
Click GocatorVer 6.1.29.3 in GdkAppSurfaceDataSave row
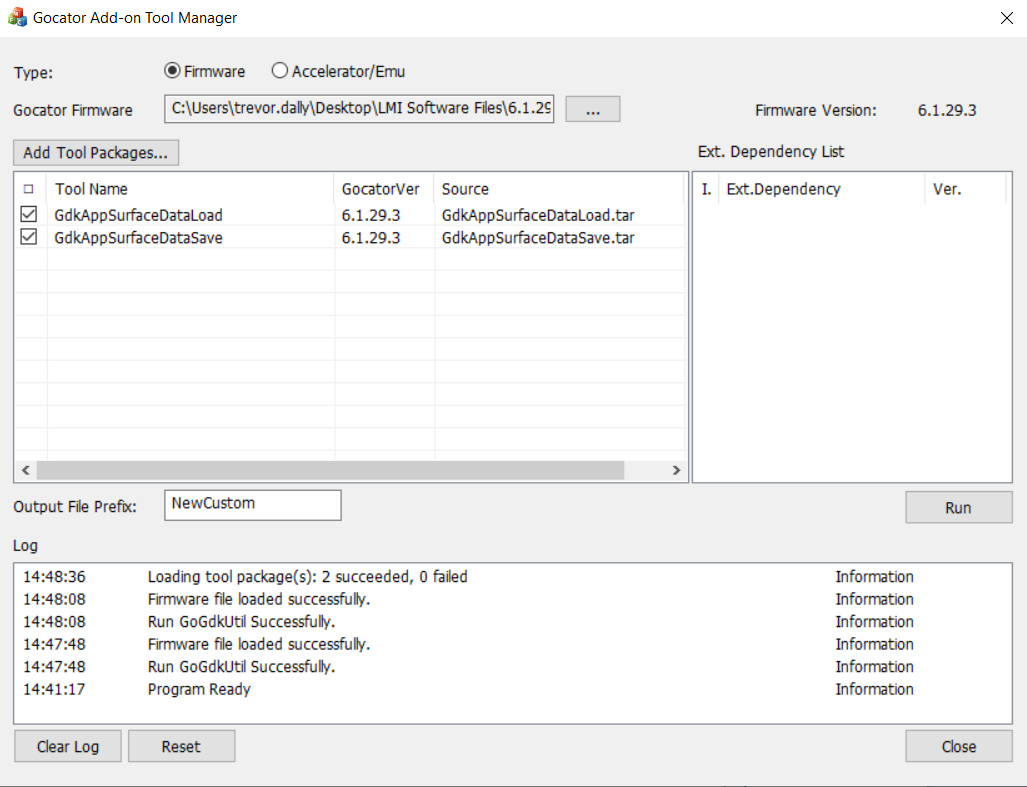point(371,238)
